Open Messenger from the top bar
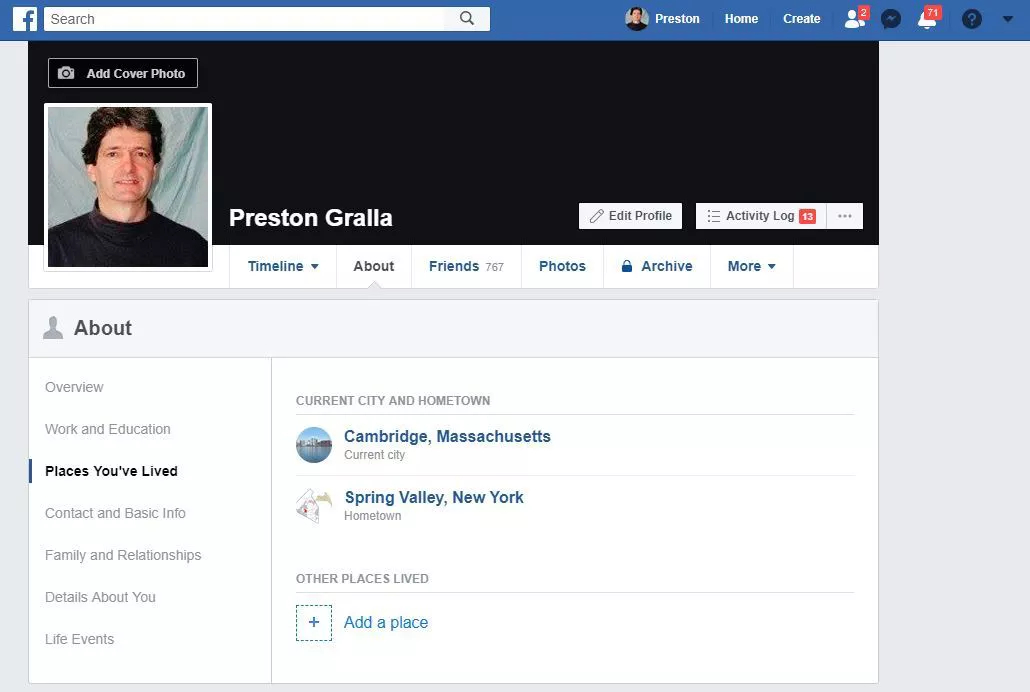 click(890, 18)
